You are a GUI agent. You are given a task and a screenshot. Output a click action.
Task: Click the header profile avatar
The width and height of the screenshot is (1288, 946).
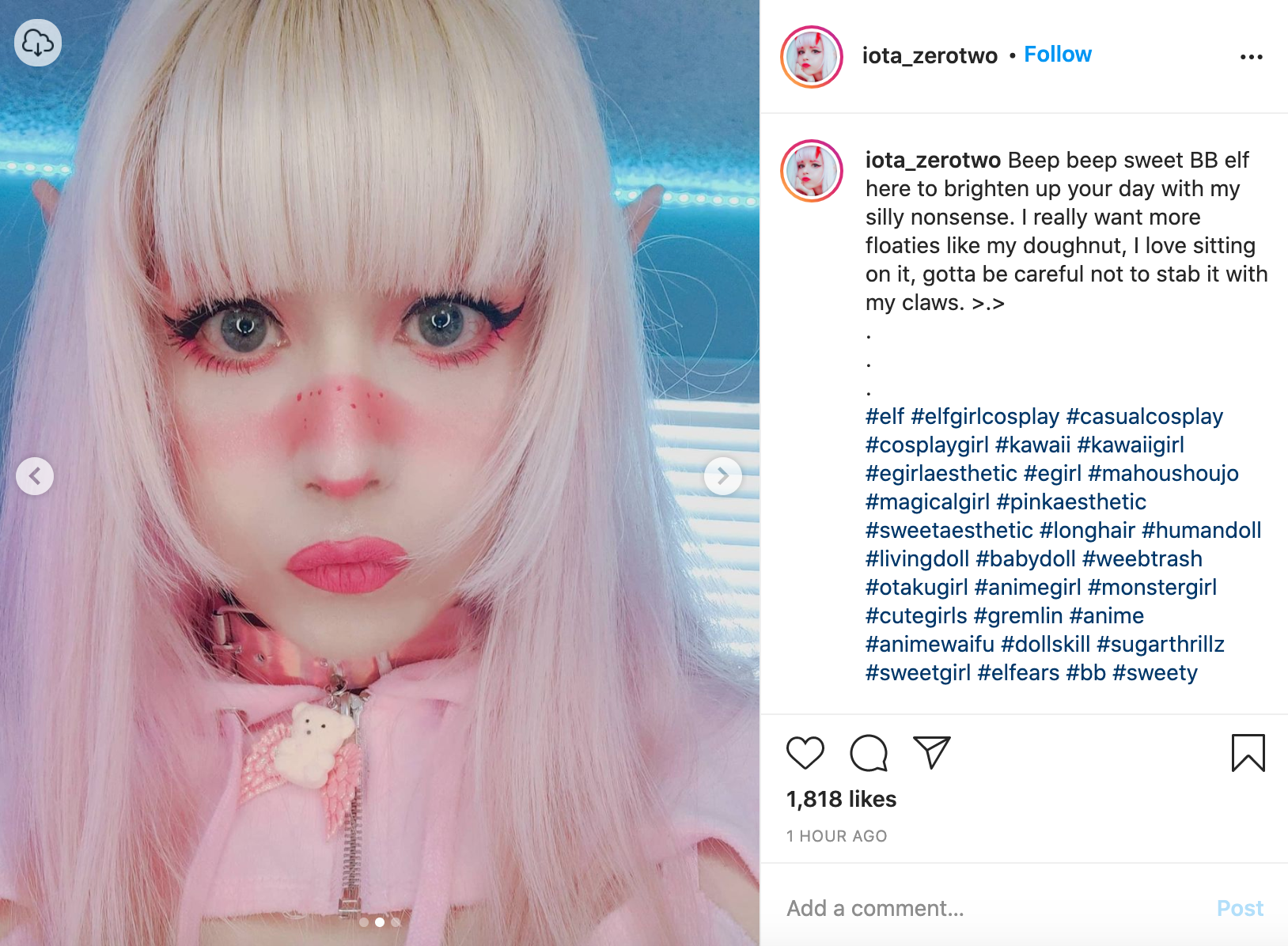pyautogui.click(x=812, y=56)
